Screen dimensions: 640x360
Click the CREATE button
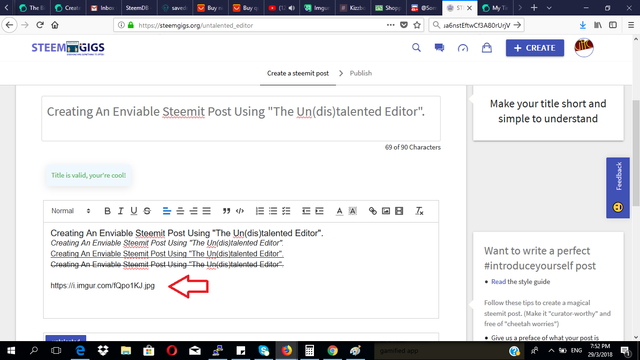tap(535, 48)
